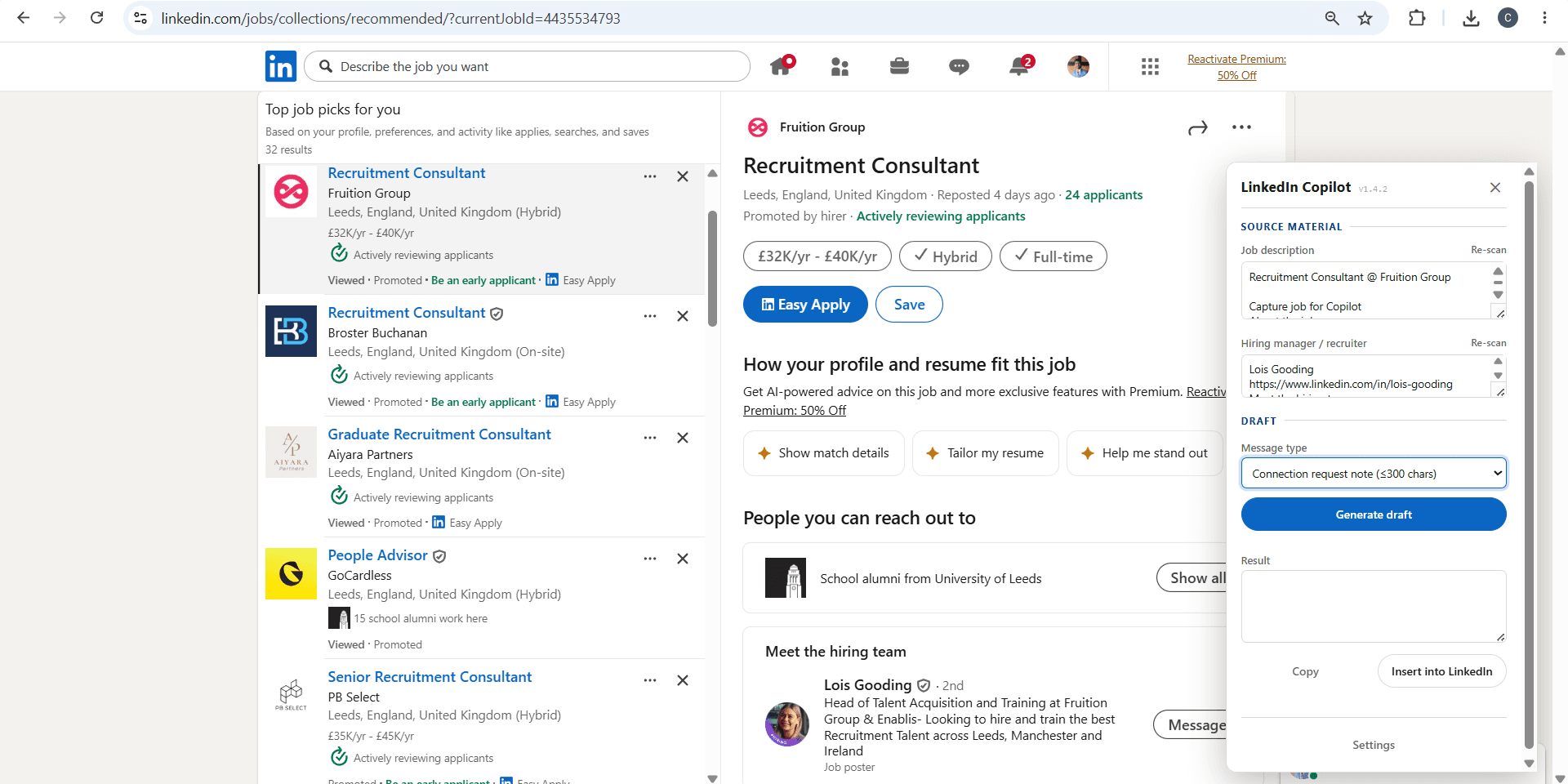Dismiss Senior Recruitment Consultant job
This screenshot has width=1568, height=784.
[683, 680]
